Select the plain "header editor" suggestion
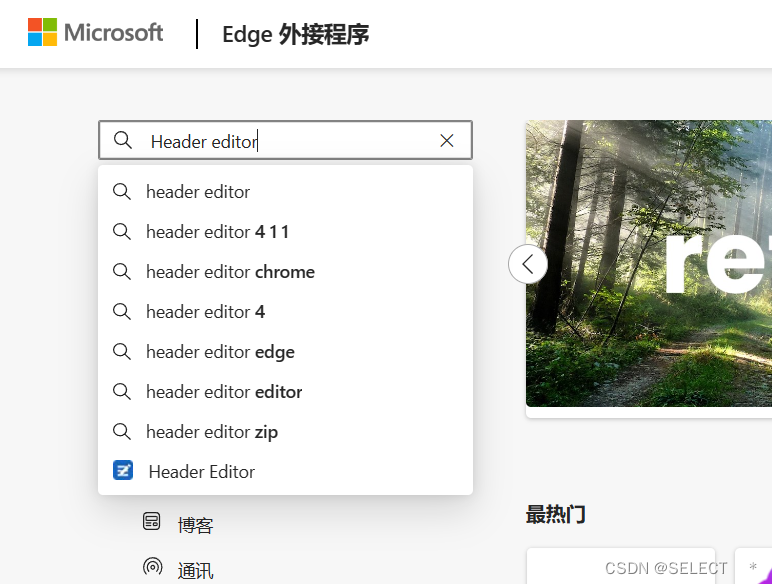 tap(286, 192)
